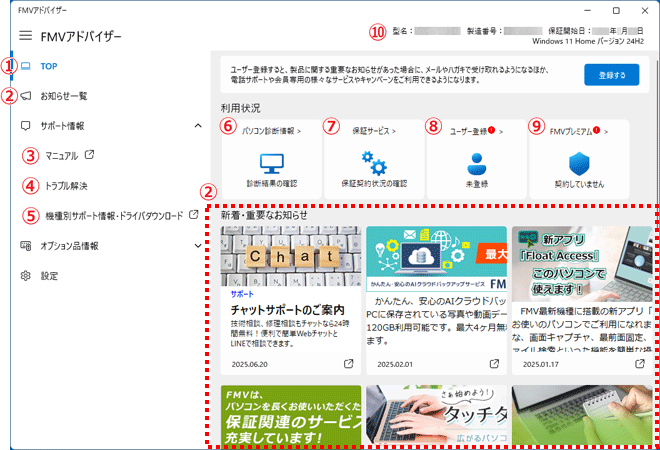Click 未登録 status text

[476, 184]
